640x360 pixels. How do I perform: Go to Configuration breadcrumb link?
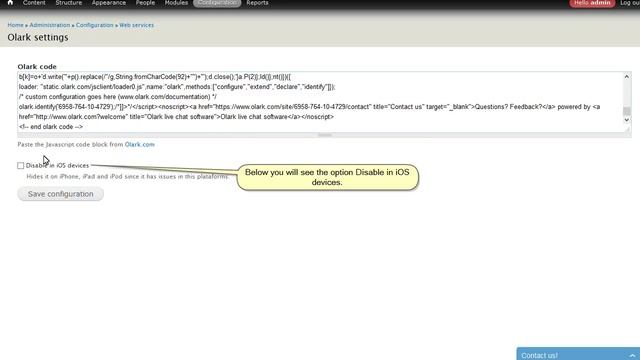(x=95, y=25)
